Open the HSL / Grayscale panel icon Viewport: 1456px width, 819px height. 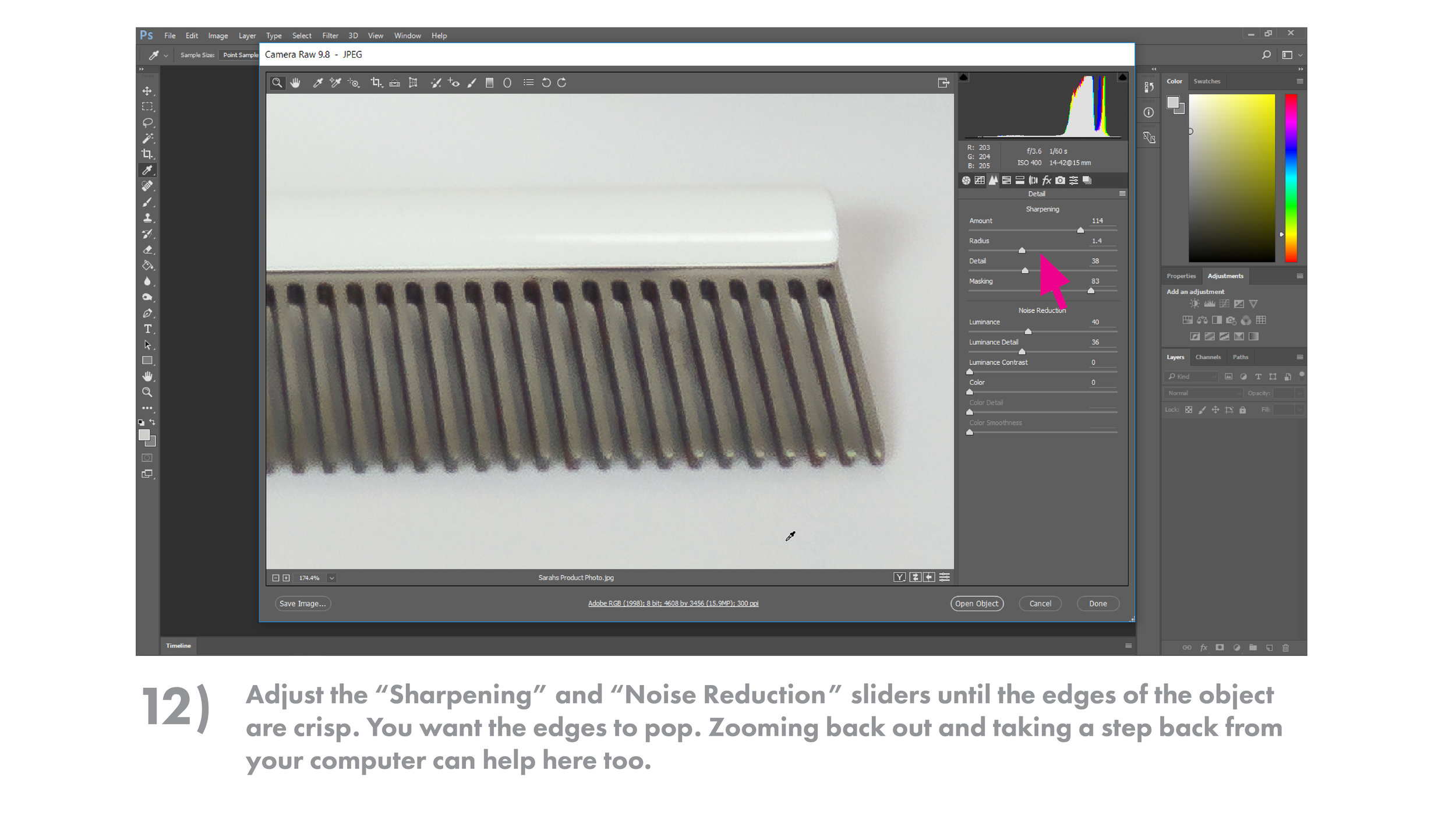coord(1007,181)
